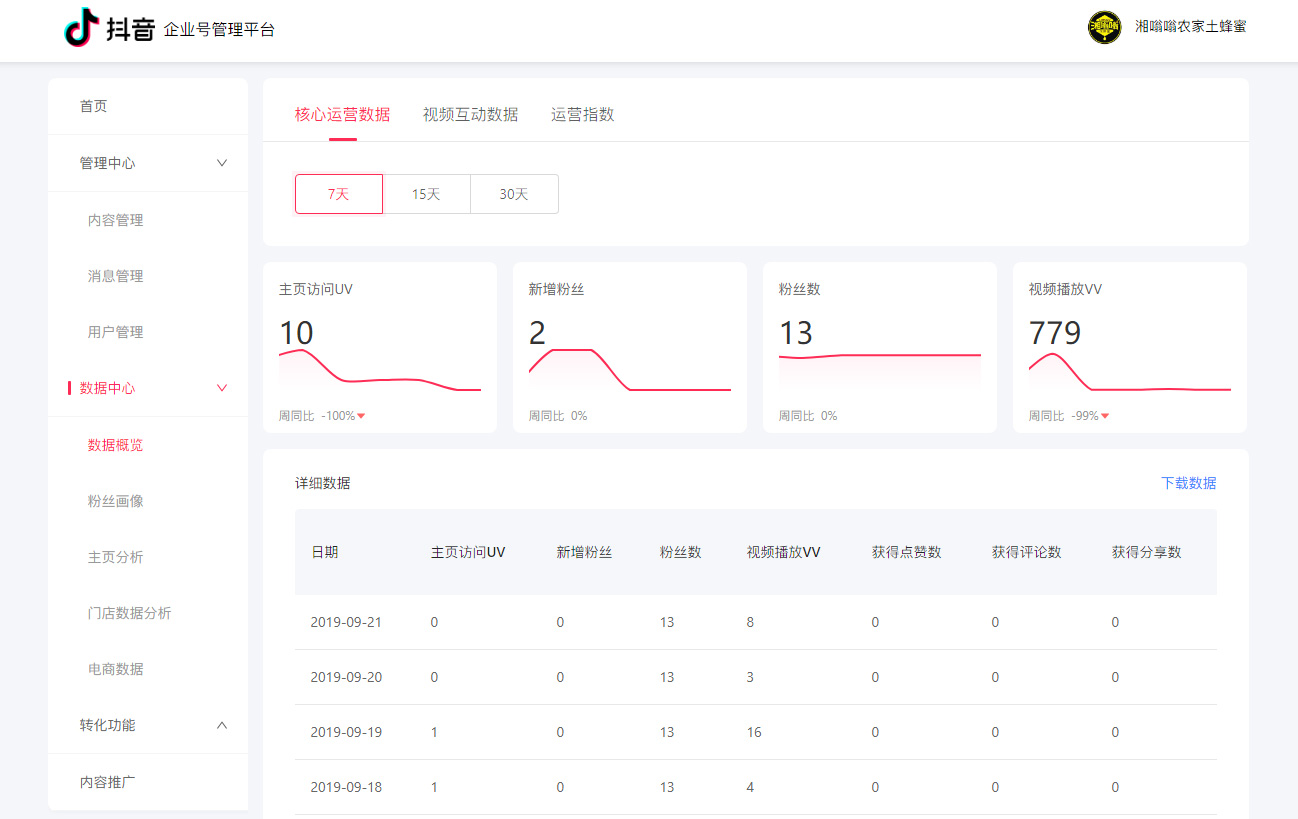This screenshot has width=1298, height=819.
Task: Click the 粉丝数 trend chart
Action: [880, 370]
